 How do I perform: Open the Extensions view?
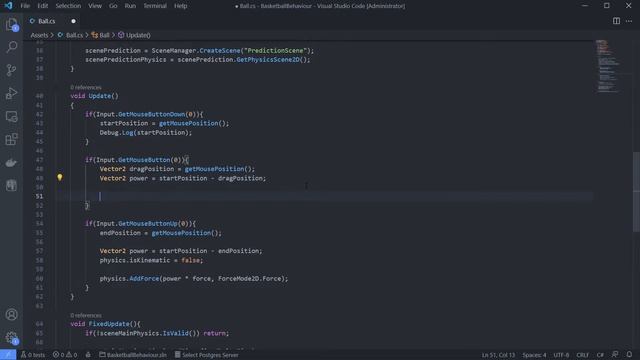[x=11, y=139]
